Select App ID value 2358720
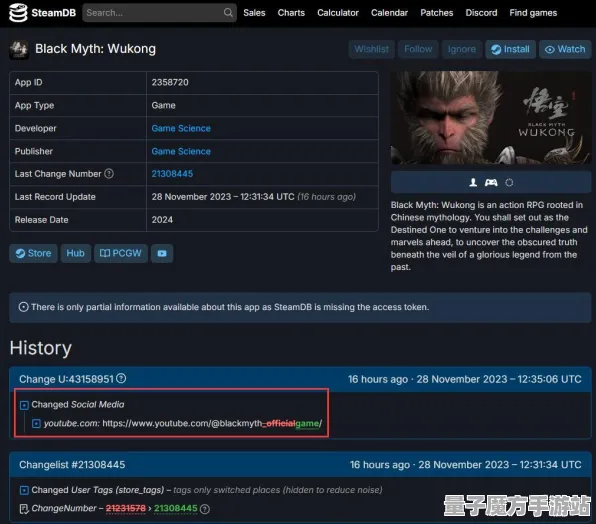 point(170,82)
